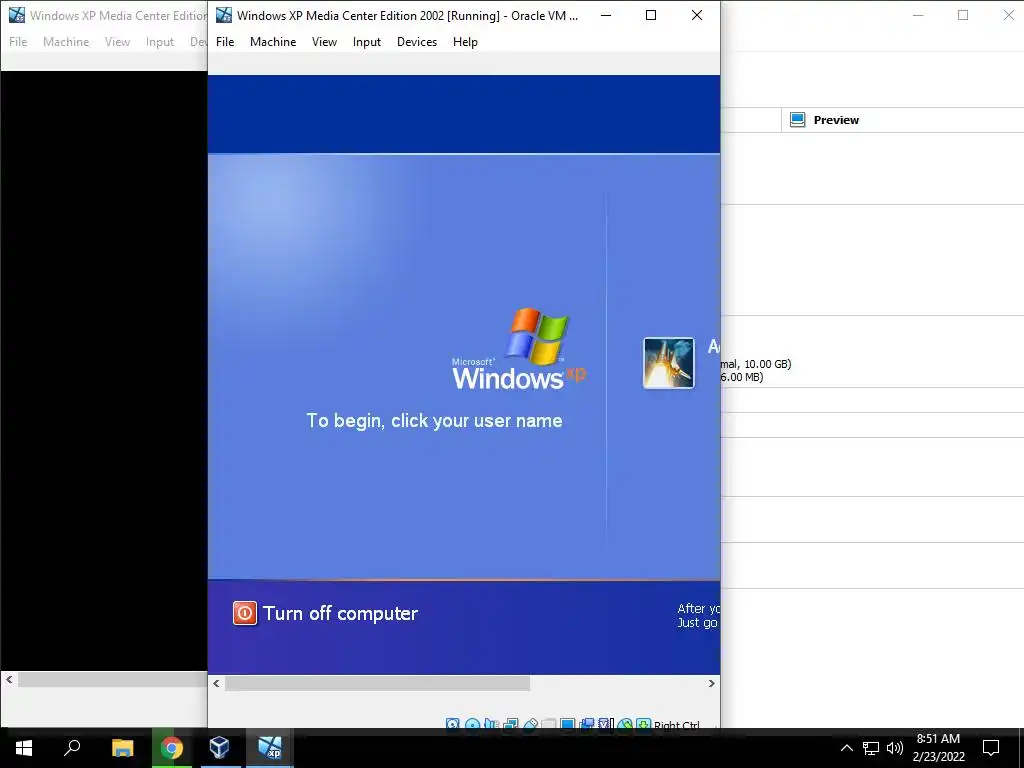Select the XP virtual machine taskbar icon
Viewport: 1024px width, 768px height.
click(x=269, y=748)
